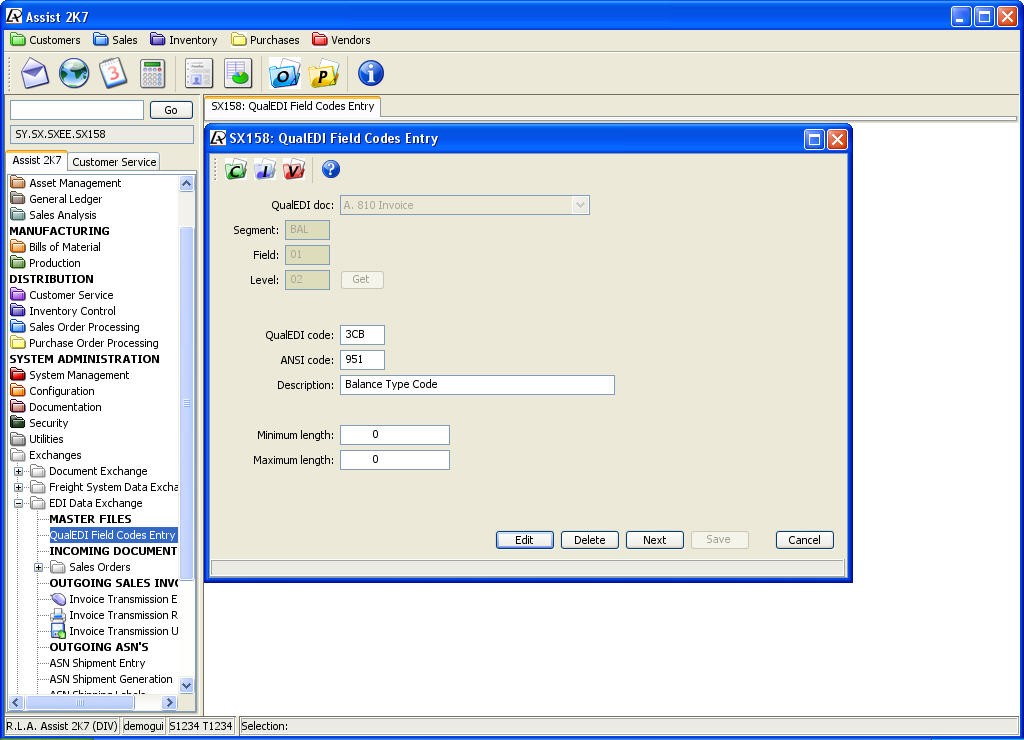Image resolution: width=1024 pixels, height=740 pixels.
Task: Open the report chart toolbar icon
Action: pos(238,73)
